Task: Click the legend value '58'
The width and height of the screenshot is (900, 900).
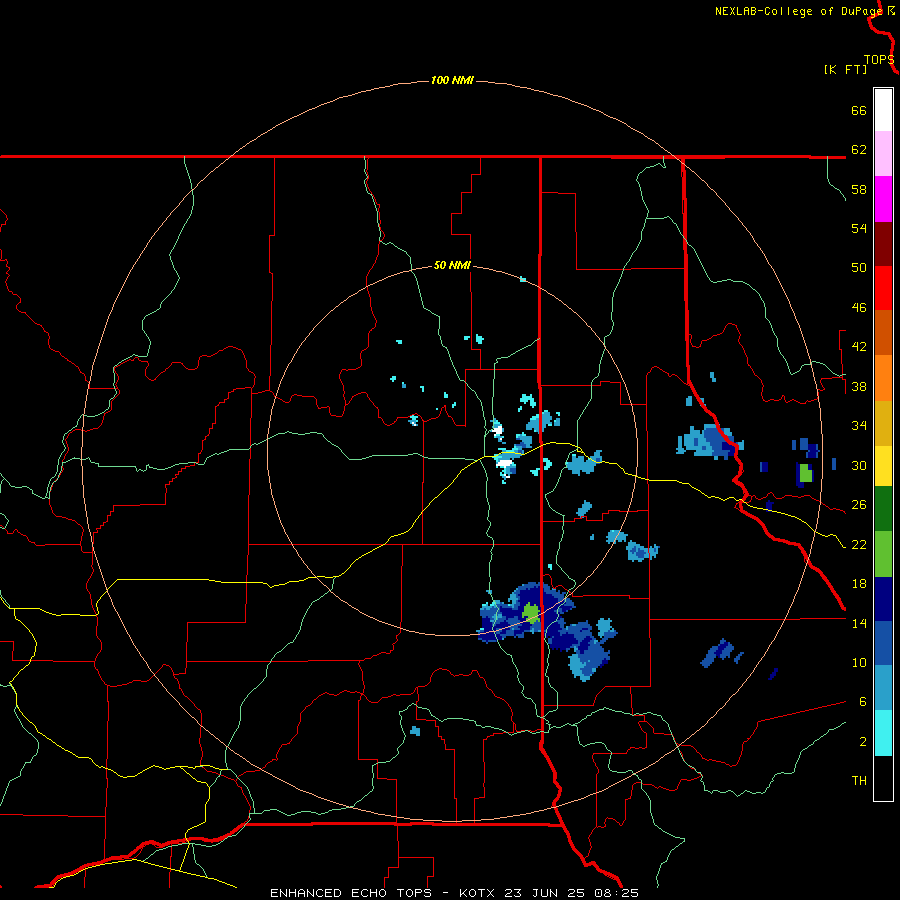Action: click(x=859, y=189)
